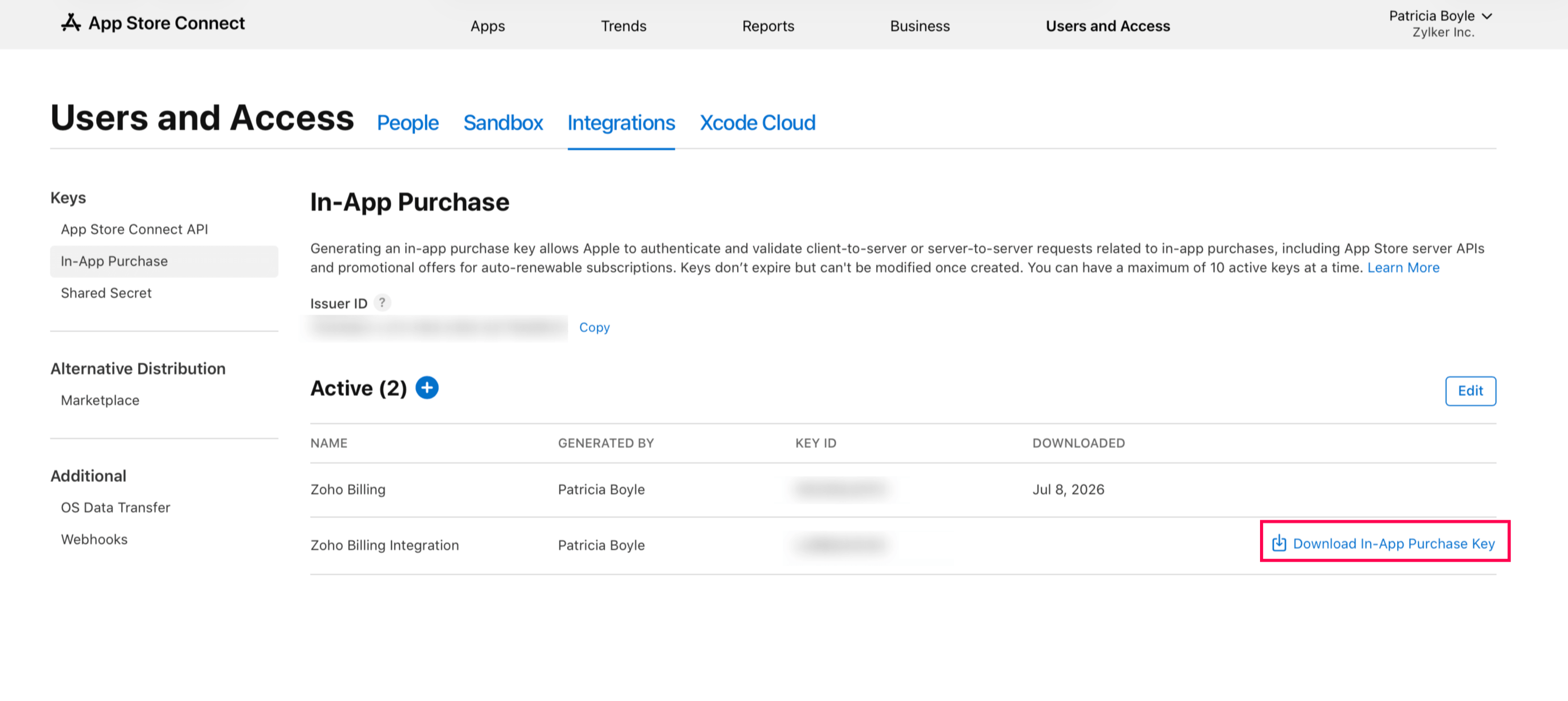Image resolution: width=1568 pixels, height=701 pixels.
Task: Switch to the People tab
Action: click(x=407, y=123)
